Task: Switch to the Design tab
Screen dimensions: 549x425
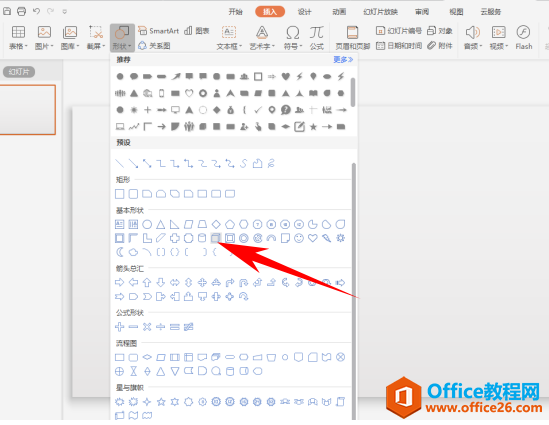Action: [305, 12]
